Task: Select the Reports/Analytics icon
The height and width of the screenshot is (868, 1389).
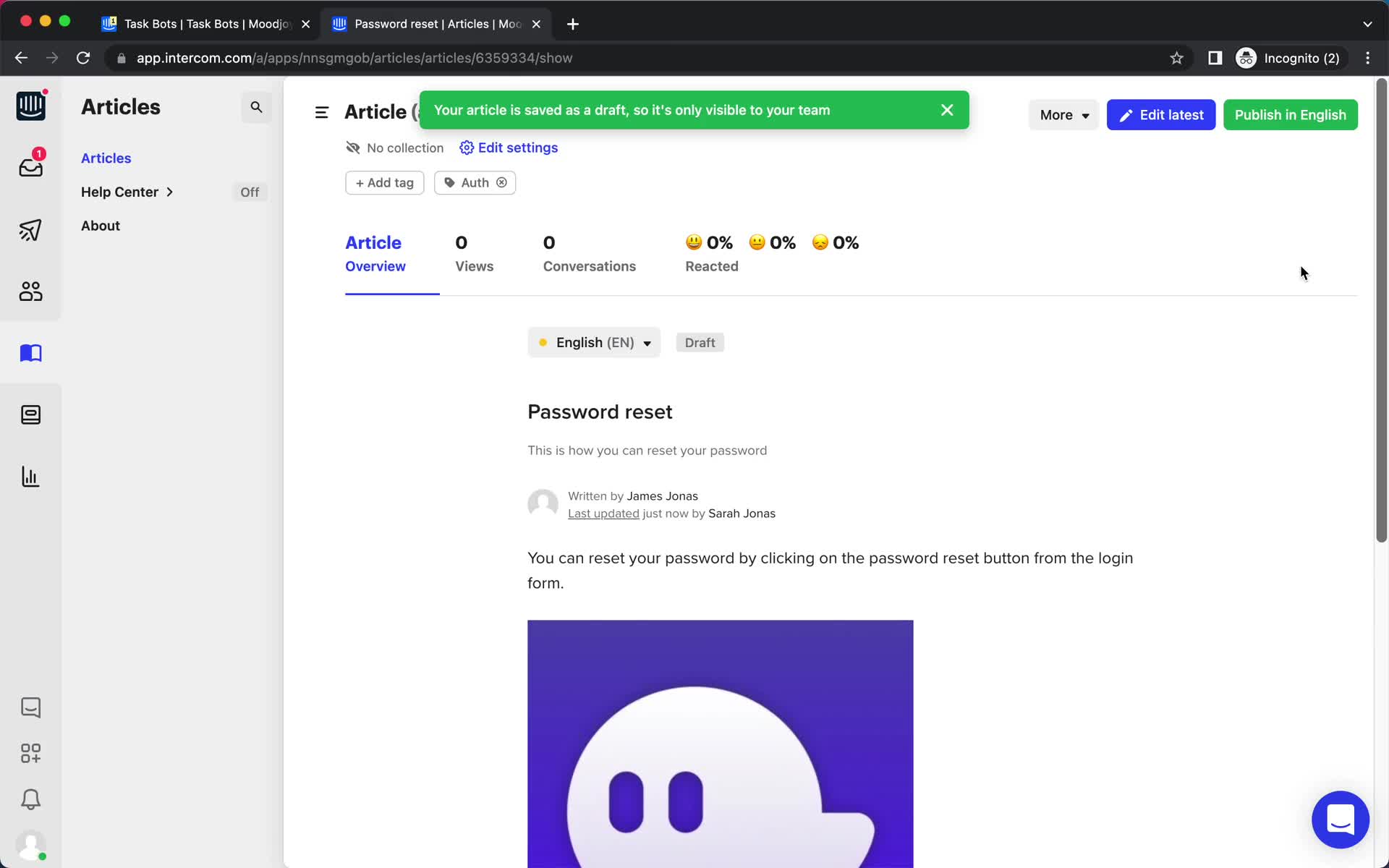Action: click(x=29, y=476)
